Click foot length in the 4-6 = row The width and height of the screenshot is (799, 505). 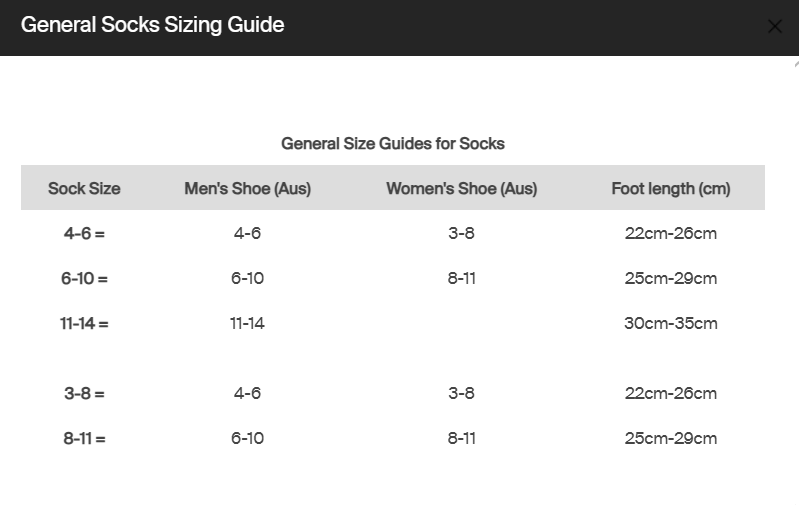[670, 233]
